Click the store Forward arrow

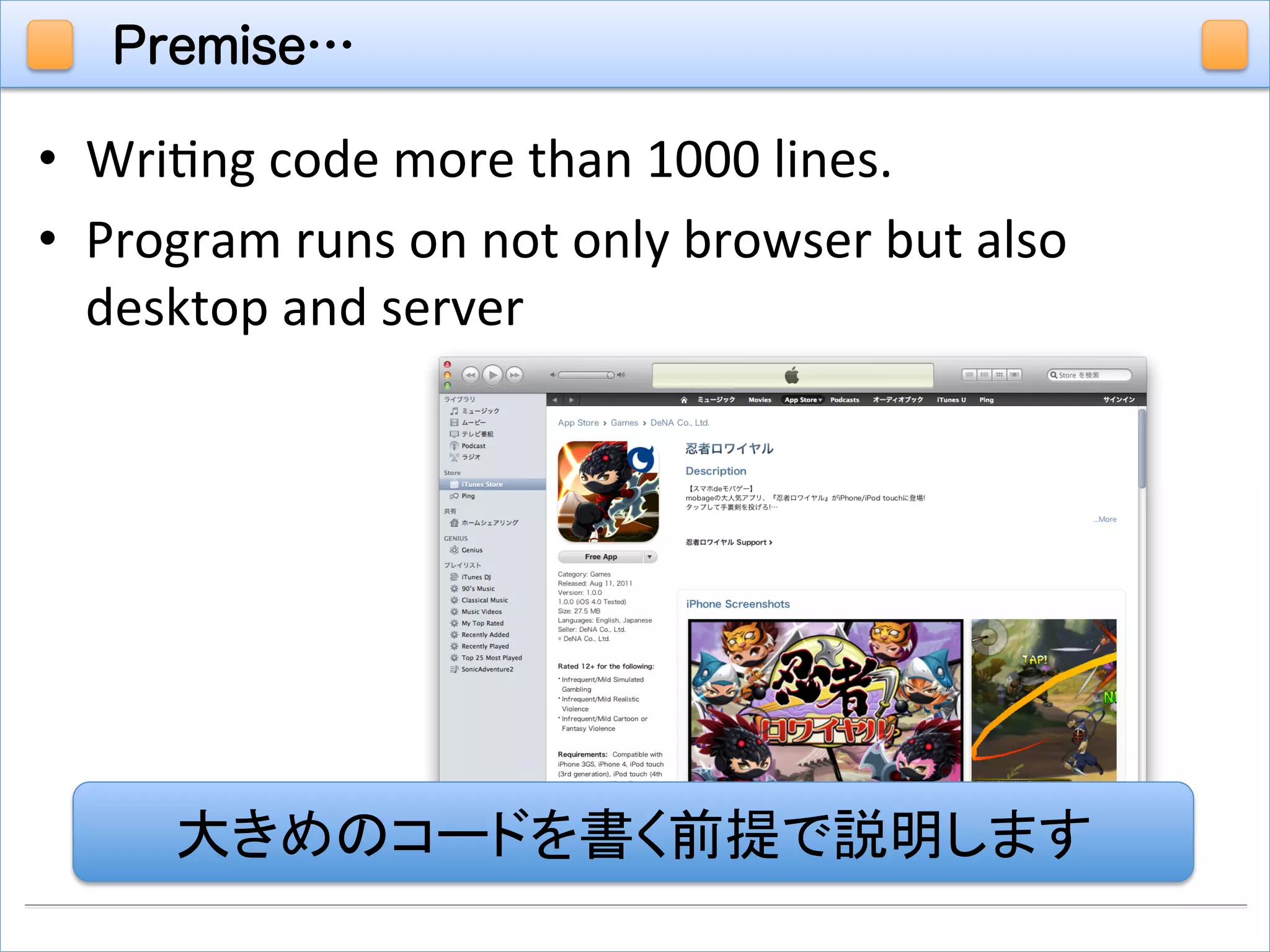click(x=572, y=400)
